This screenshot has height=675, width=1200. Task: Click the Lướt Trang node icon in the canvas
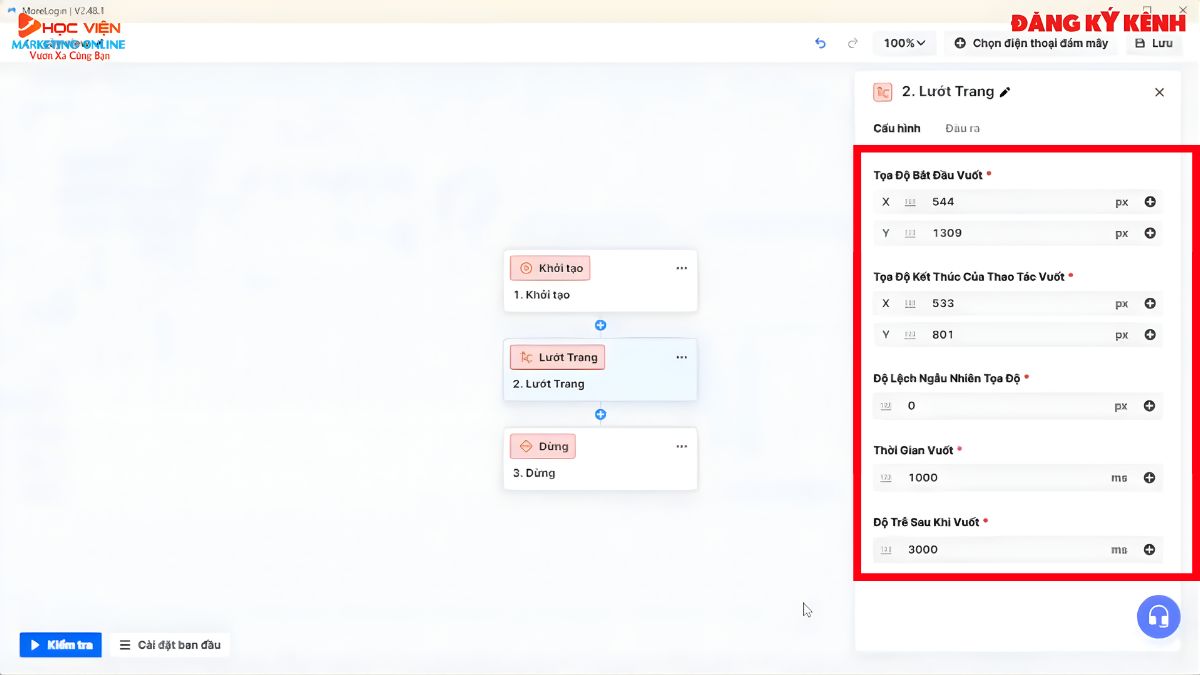(524, 357)
